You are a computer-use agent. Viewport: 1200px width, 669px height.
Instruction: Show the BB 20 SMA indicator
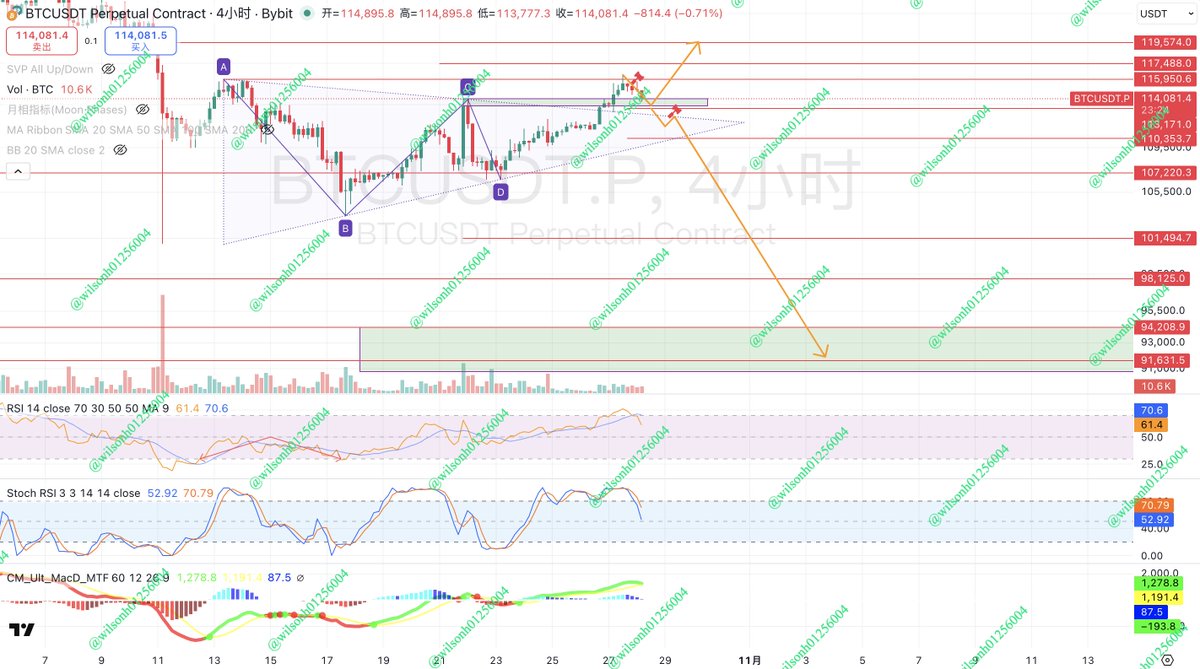[x=120, y=149]
